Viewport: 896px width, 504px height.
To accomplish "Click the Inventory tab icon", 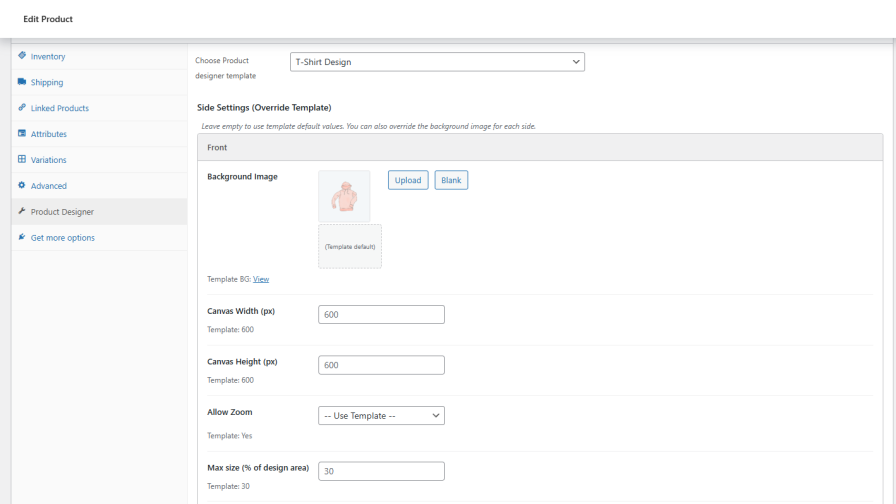I will (x=22, y=56).
